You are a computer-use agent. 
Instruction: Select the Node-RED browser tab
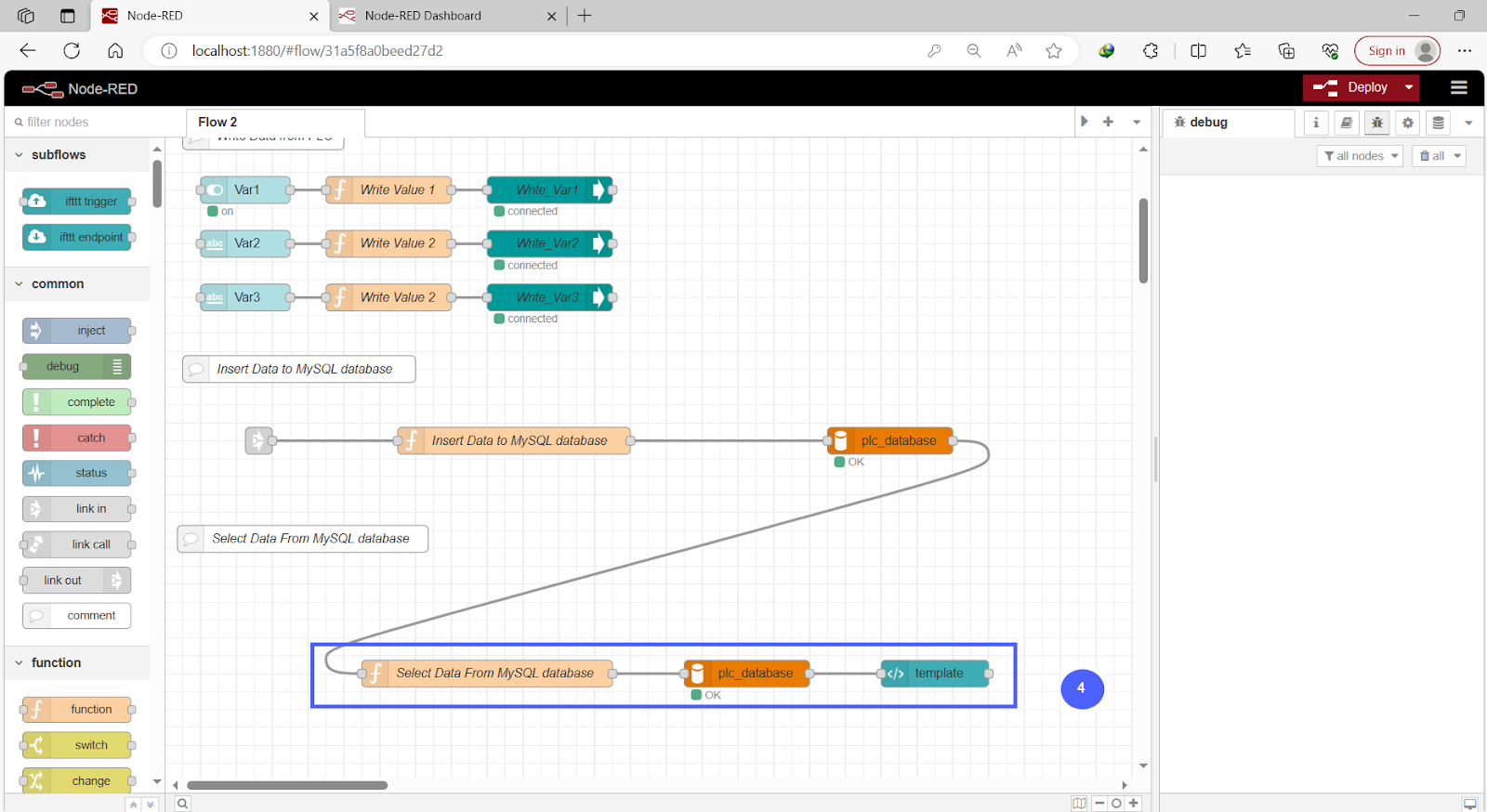(x=210, y=16)
